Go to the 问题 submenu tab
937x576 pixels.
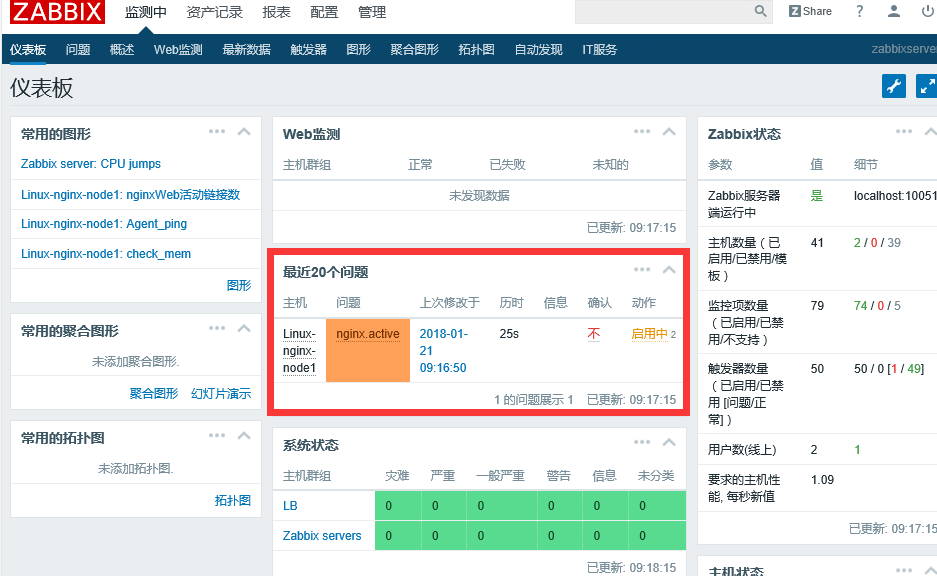click(78, 50)
